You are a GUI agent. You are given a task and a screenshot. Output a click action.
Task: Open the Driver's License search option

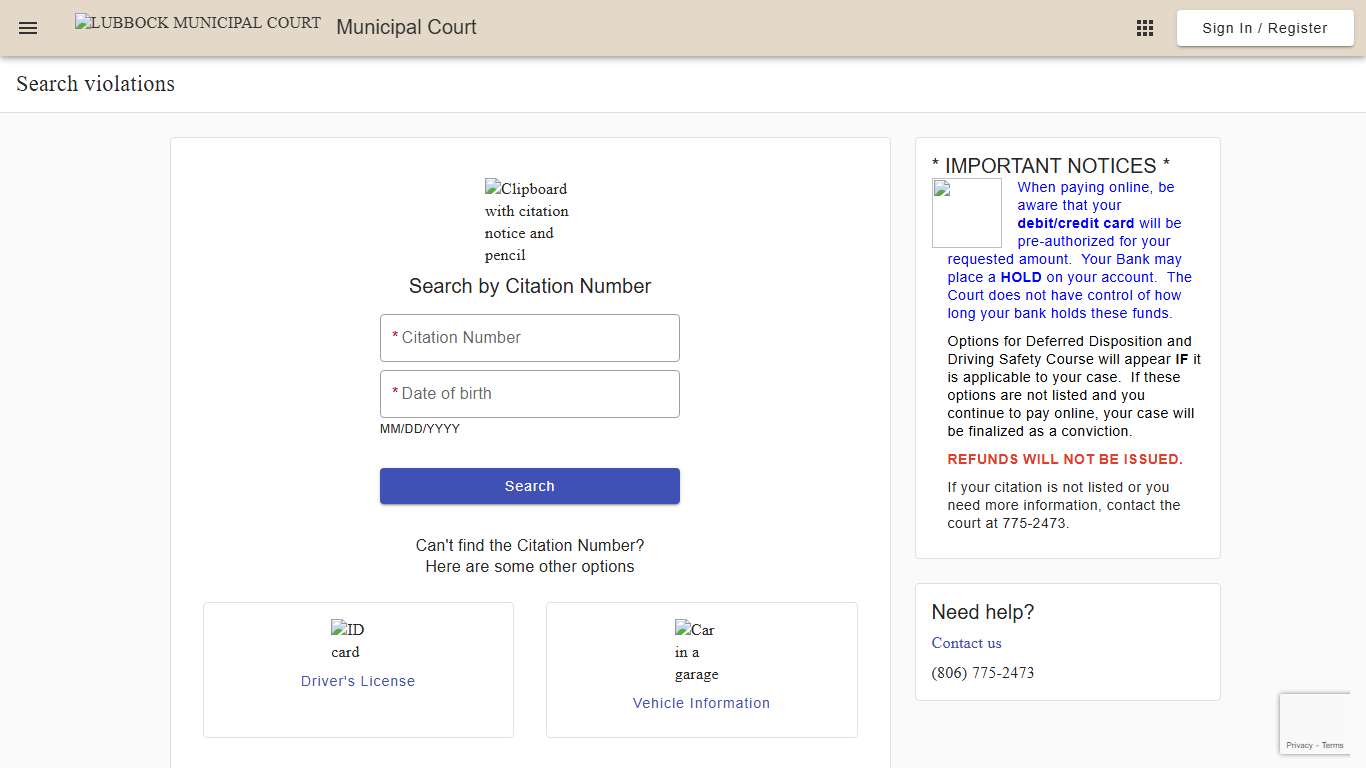point(357,681)
